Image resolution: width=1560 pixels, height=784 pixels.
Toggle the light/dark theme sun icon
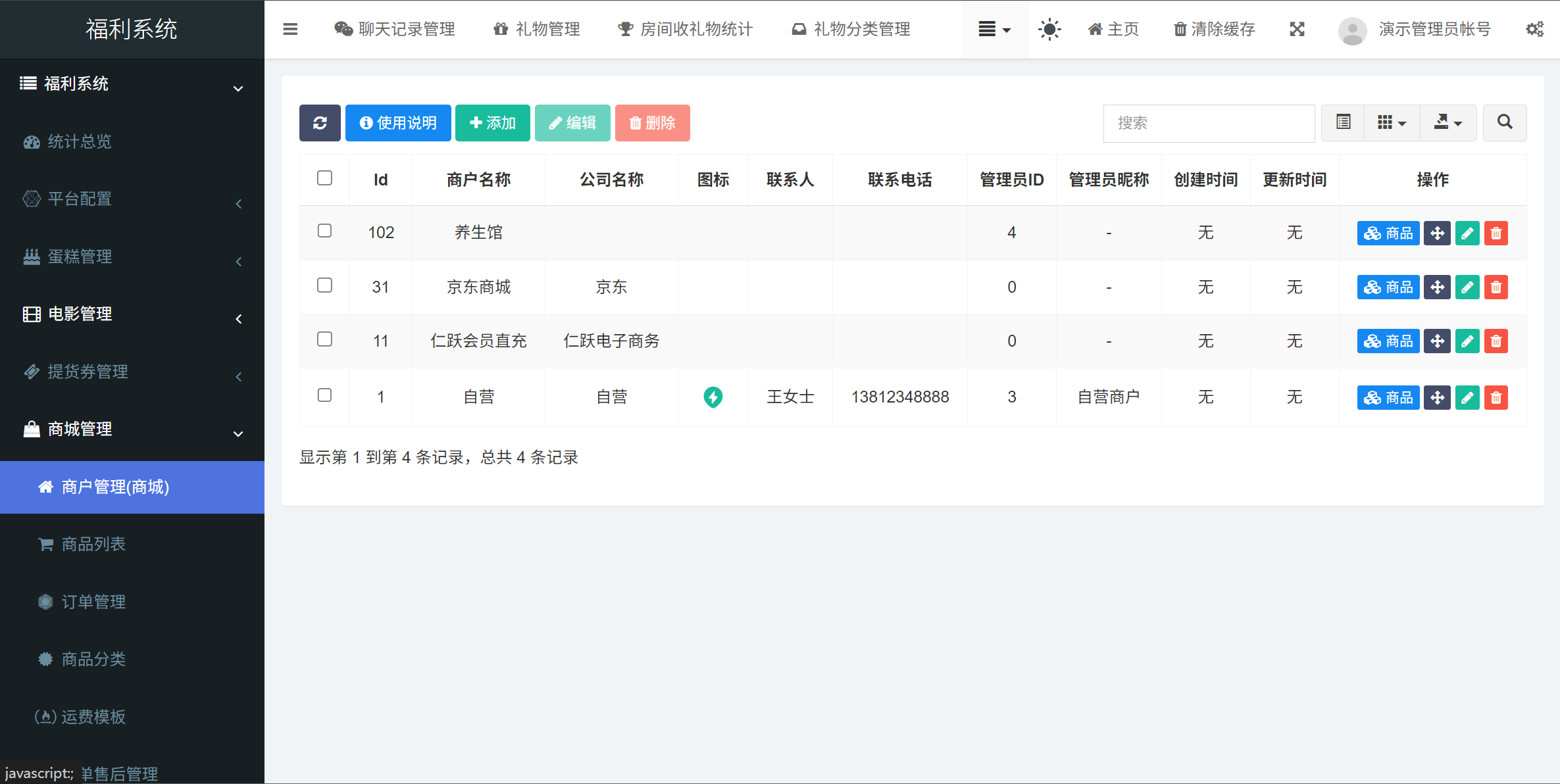pos(1049,29)
